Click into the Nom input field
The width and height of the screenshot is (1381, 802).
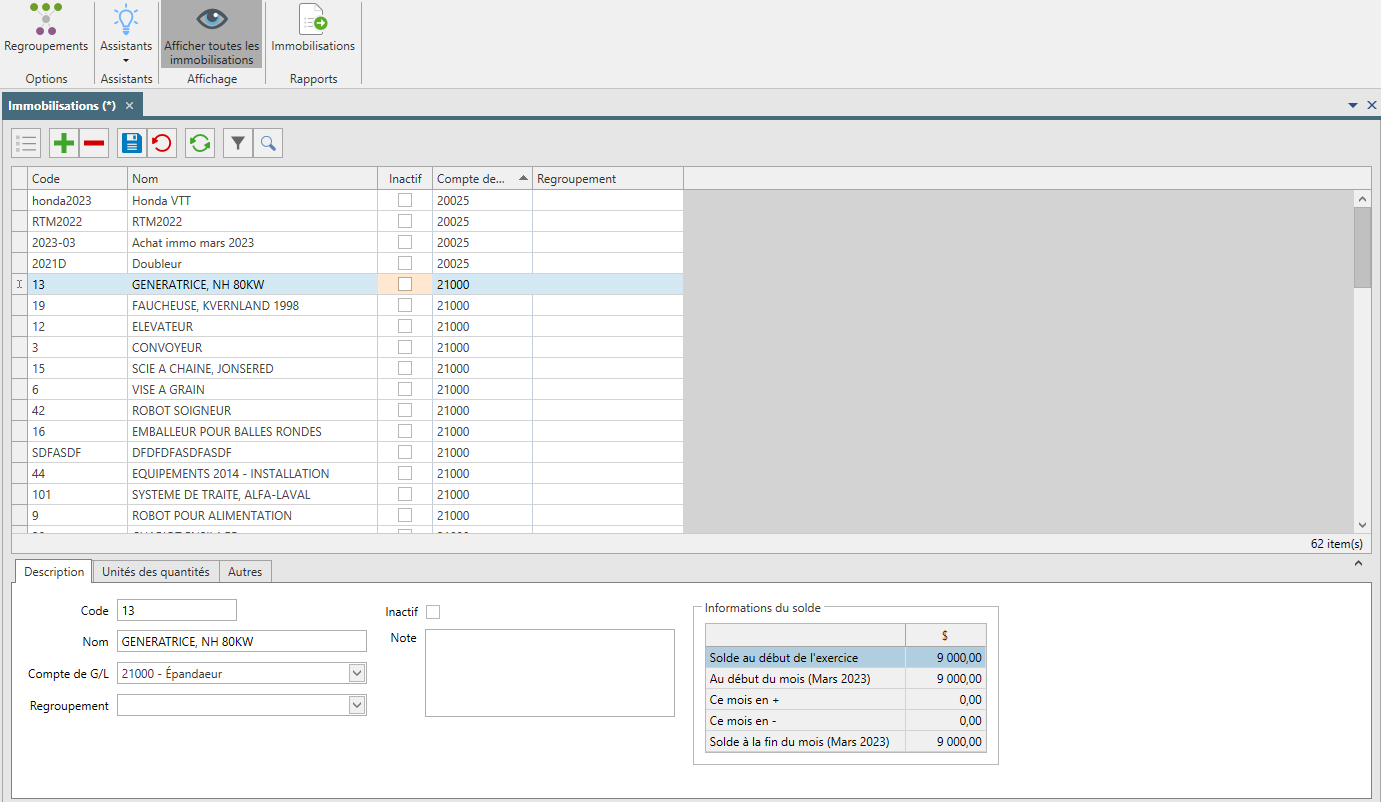[x=242, y=641]
